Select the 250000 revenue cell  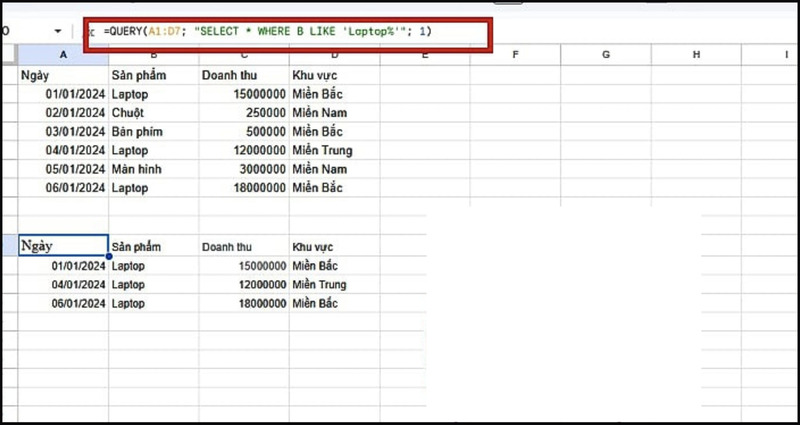[244, 113]
